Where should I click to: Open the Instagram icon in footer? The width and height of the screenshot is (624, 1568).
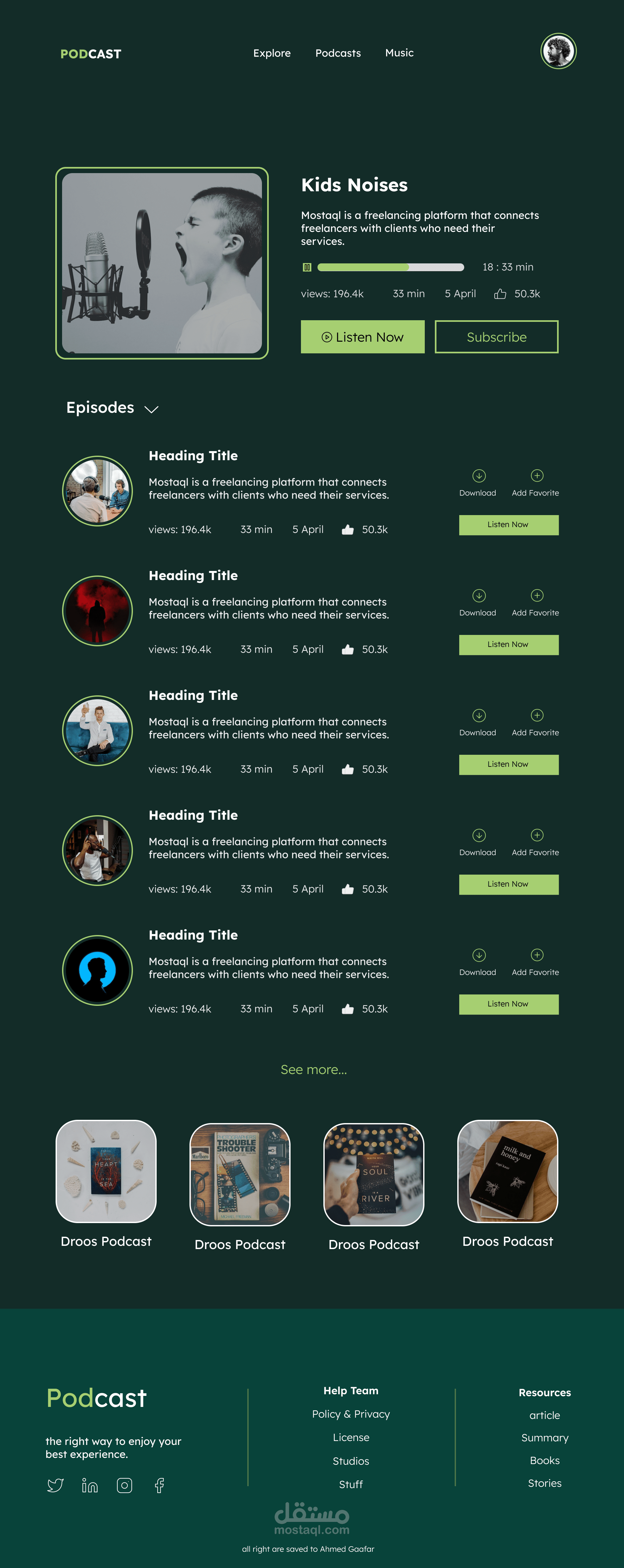click(124, 1485)
